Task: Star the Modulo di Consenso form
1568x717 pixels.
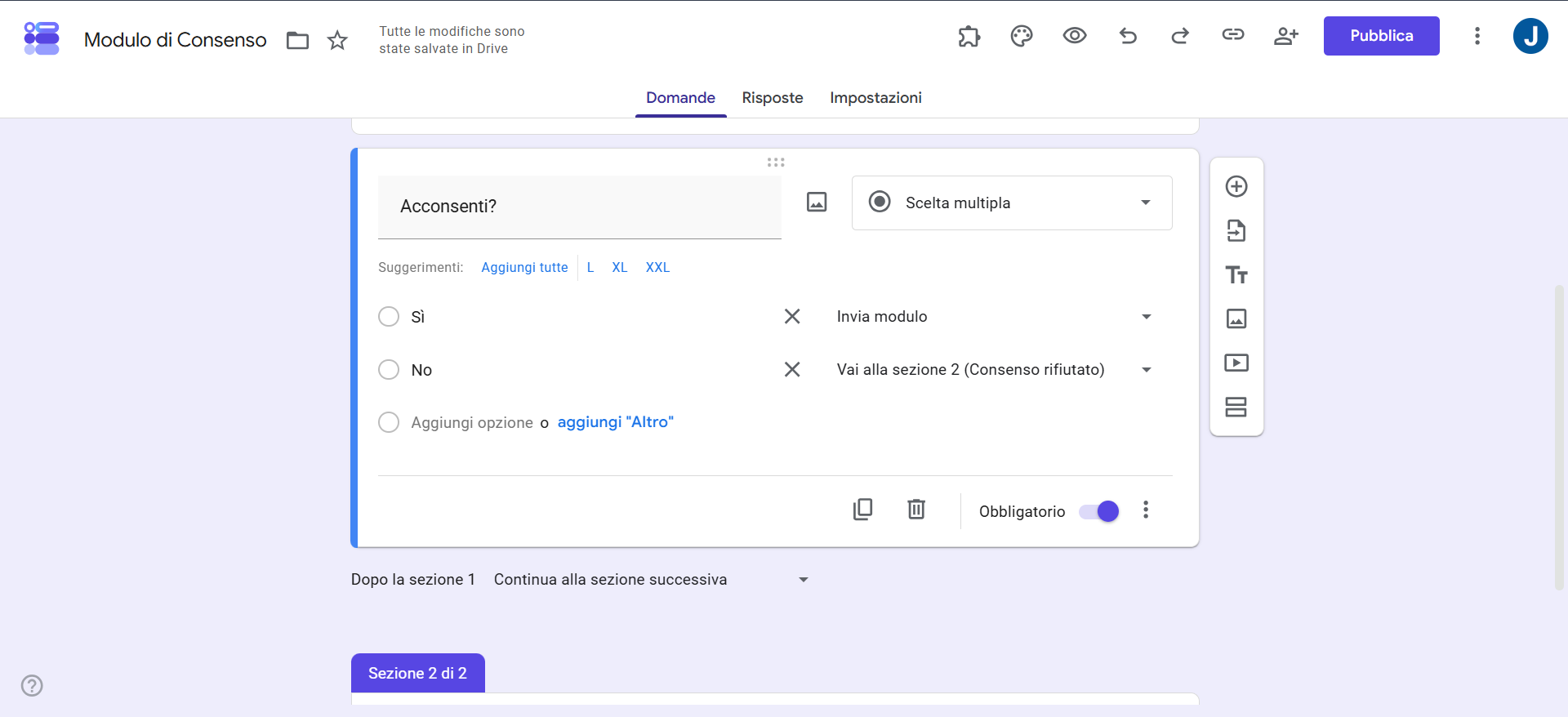Action: [337, 40]
